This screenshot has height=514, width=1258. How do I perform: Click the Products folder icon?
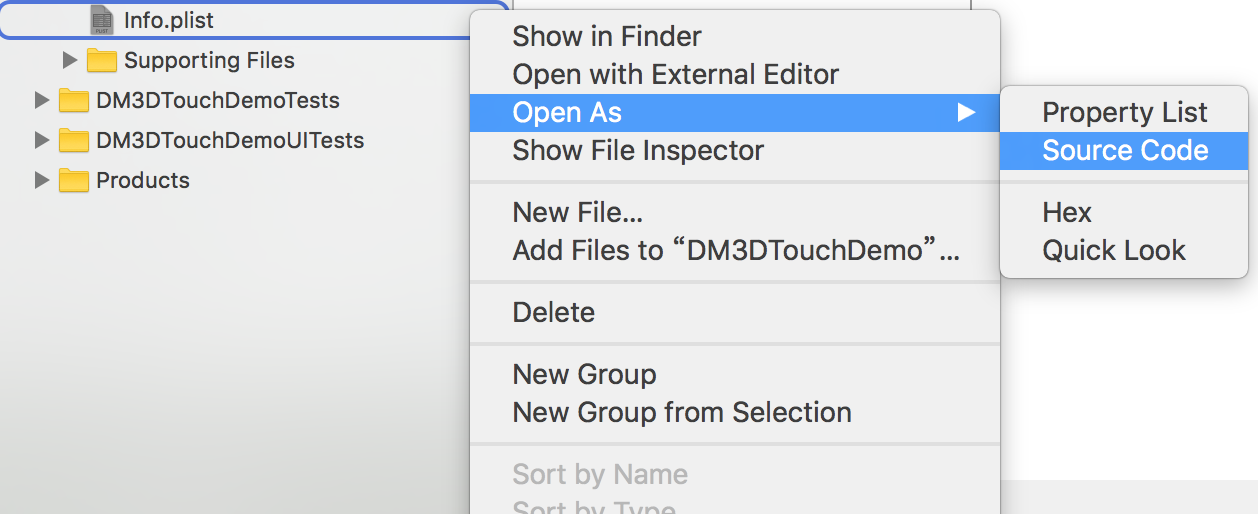pyautogui.click(x=74, y=181)
